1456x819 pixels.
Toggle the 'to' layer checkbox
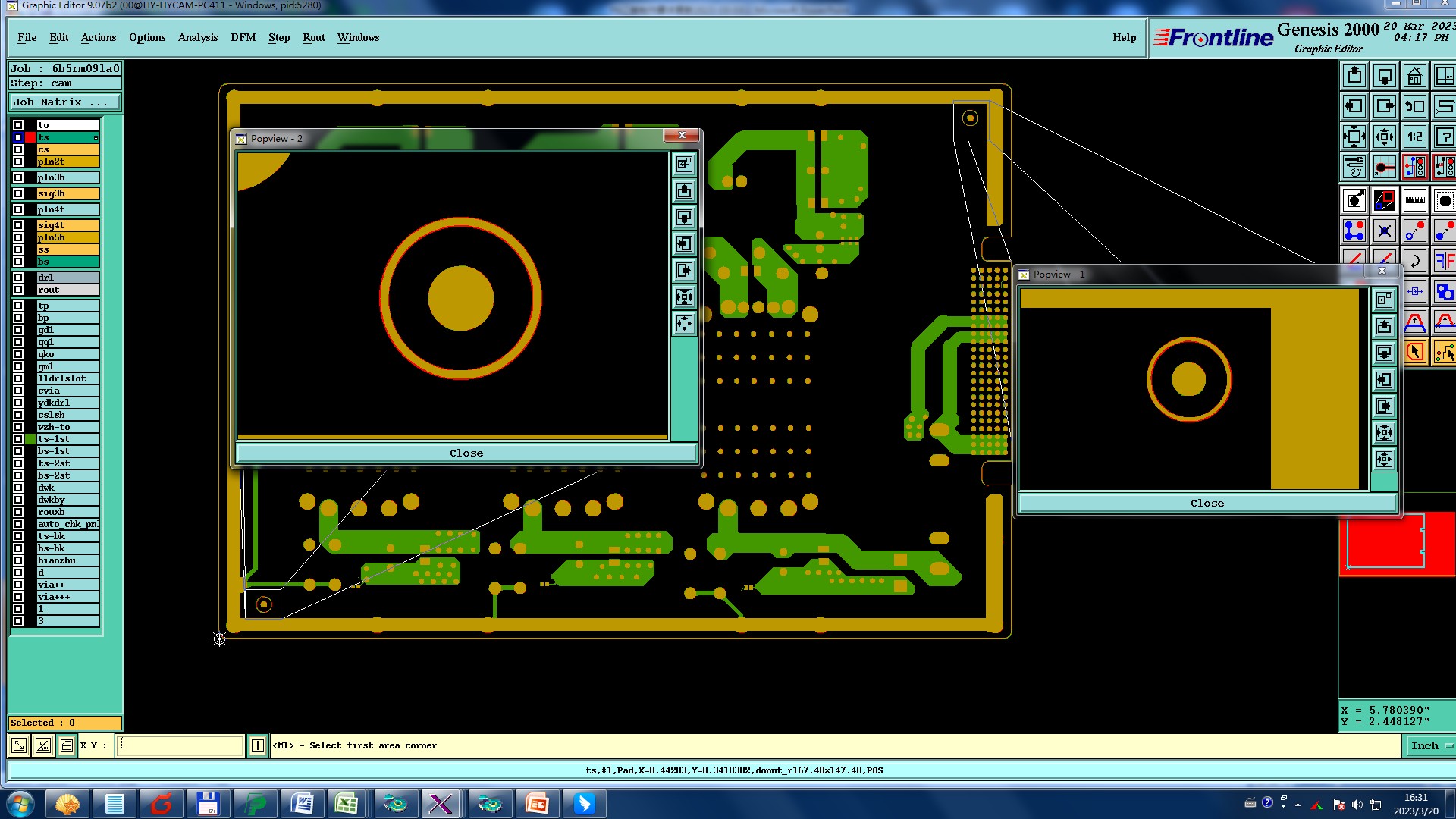coord(18,125)
